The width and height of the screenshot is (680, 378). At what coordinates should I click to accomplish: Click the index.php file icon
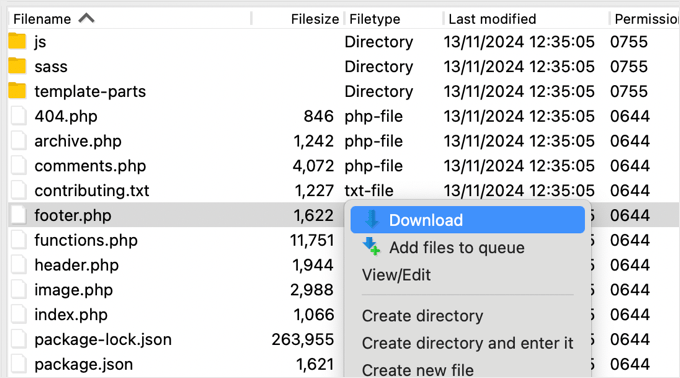(x=19, y=314)
